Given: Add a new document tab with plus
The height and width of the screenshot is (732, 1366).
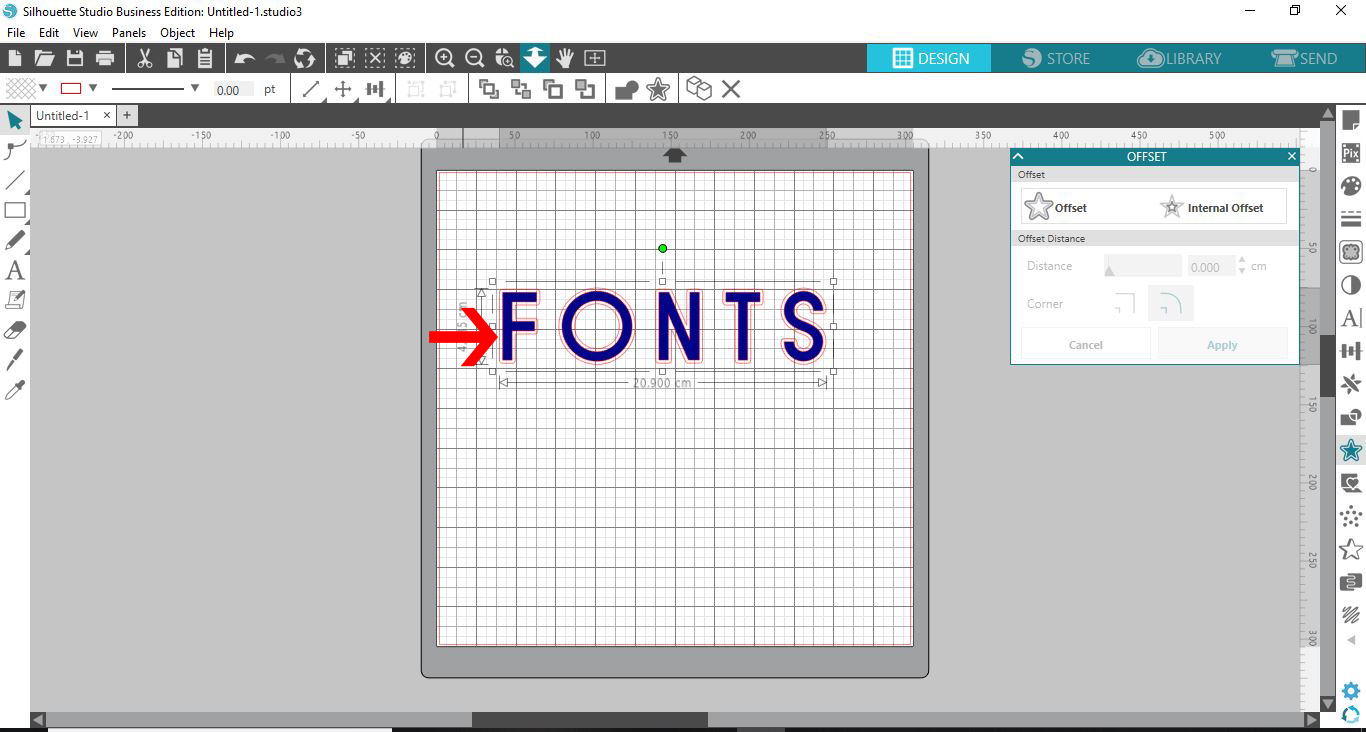Looking at the screenshot, I should 127,116.
